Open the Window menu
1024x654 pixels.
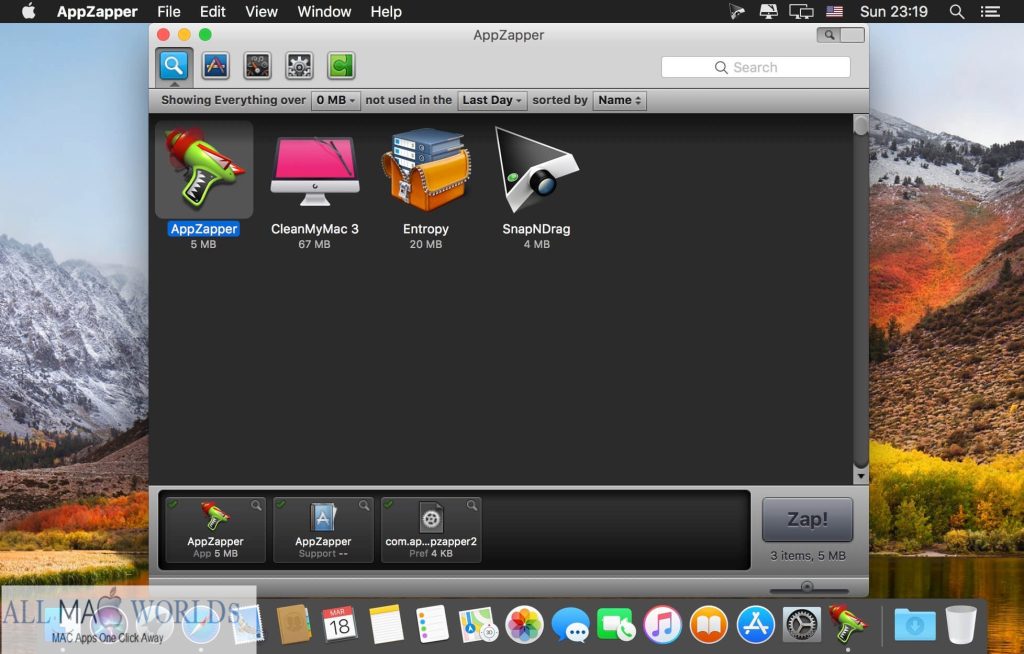pos(324,12)
